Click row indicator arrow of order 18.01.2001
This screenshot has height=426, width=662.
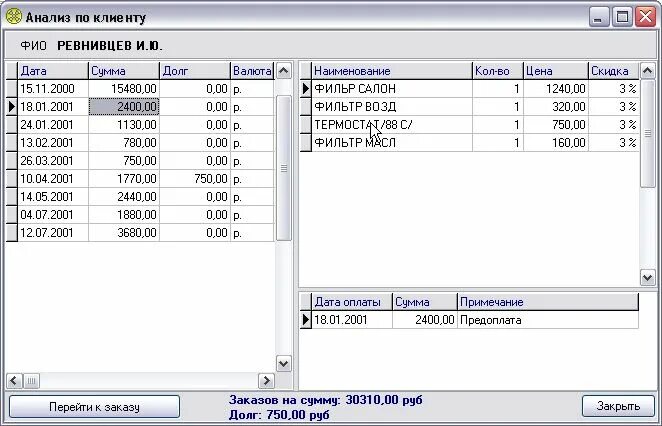coord(12,107)
